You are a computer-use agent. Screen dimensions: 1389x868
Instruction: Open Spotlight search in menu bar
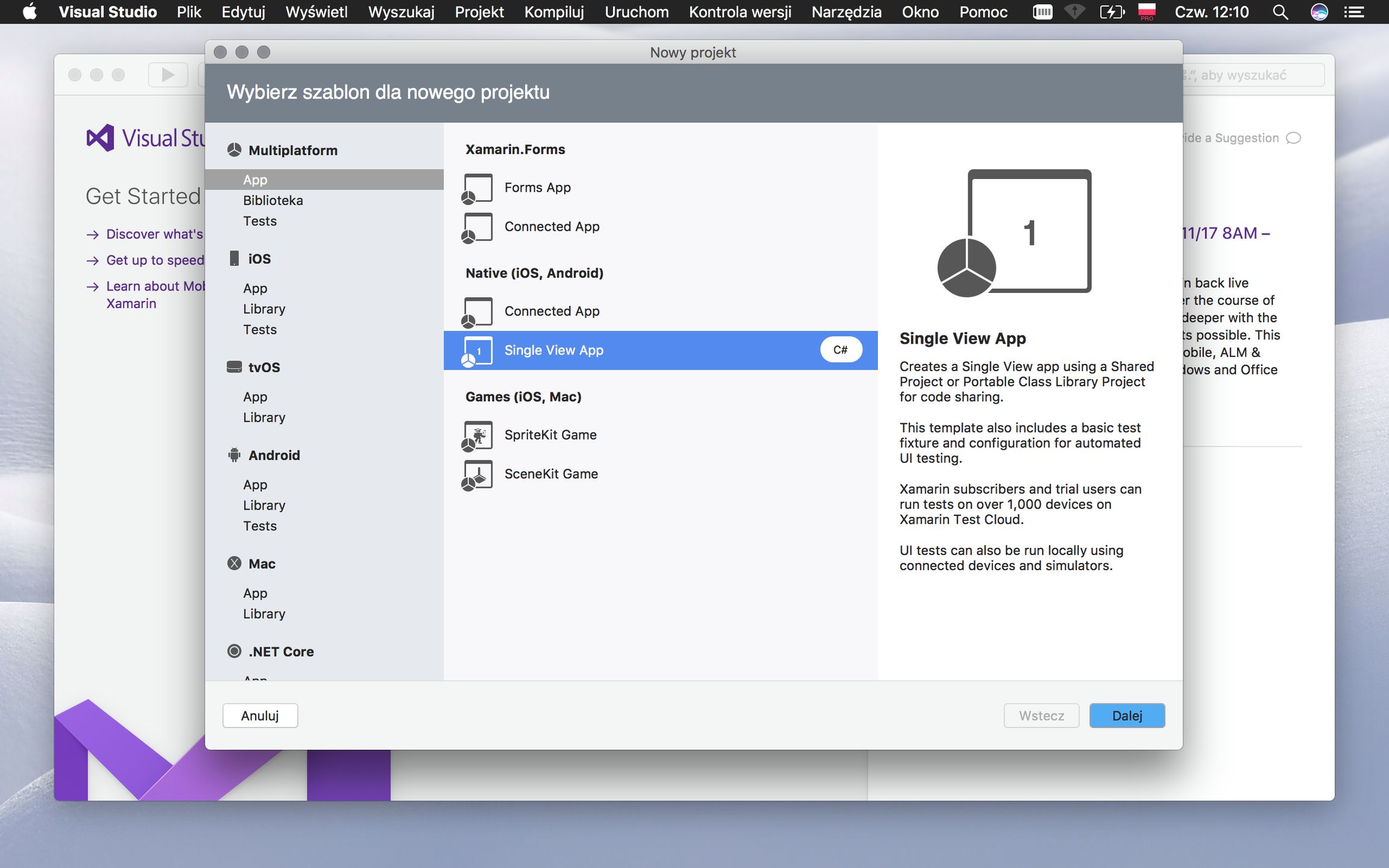point(1280,12)
